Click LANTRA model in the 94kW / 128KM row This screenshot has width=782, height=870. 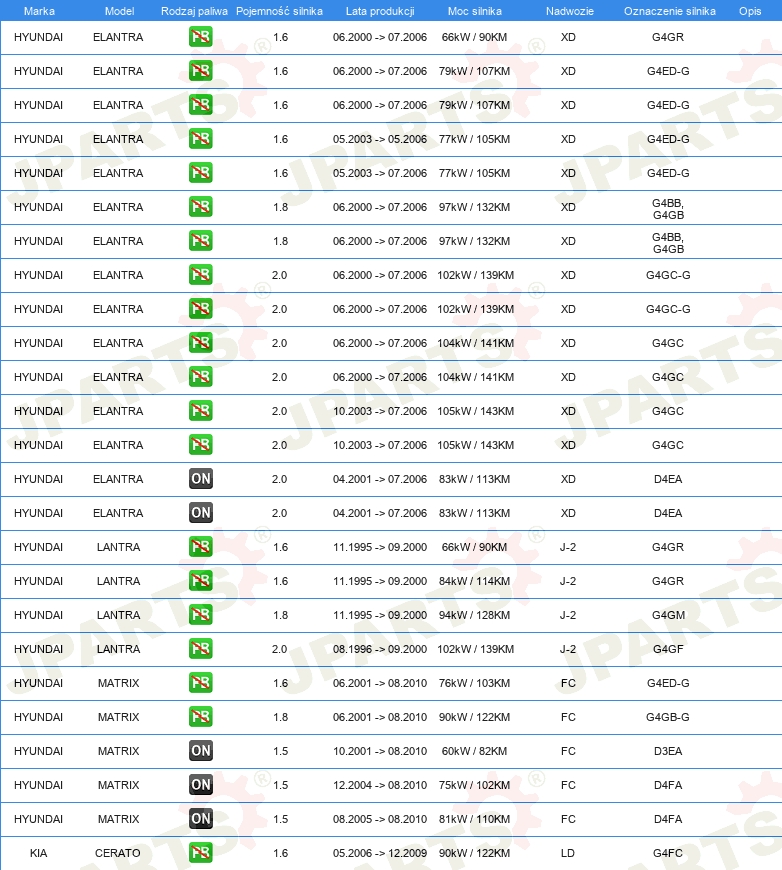pos(118,615)
